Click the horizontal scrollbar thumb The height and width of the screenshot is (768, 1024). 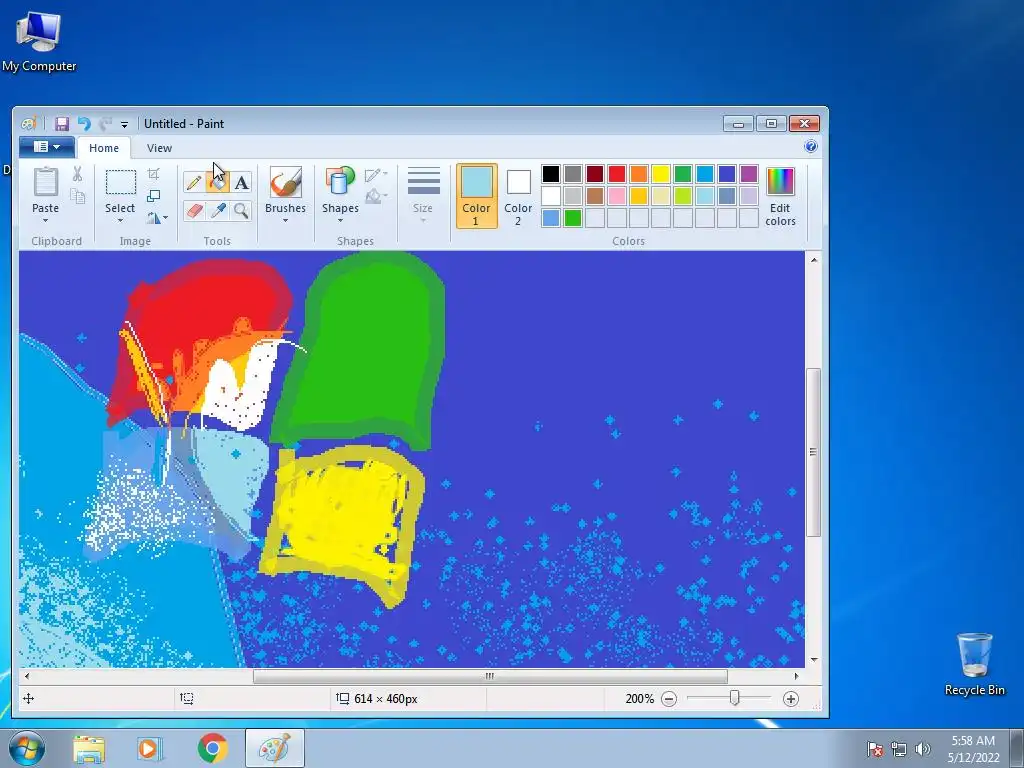click(x=490, y=676)
